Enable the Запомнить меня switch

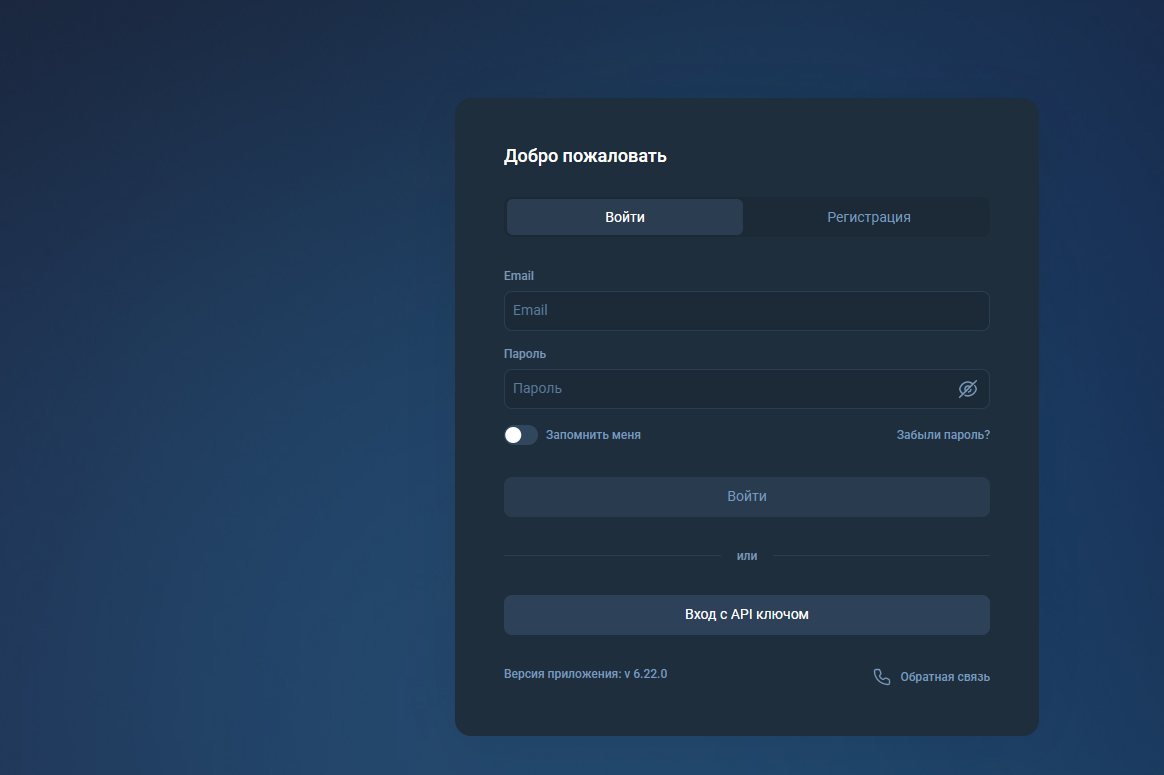[520, 435]
